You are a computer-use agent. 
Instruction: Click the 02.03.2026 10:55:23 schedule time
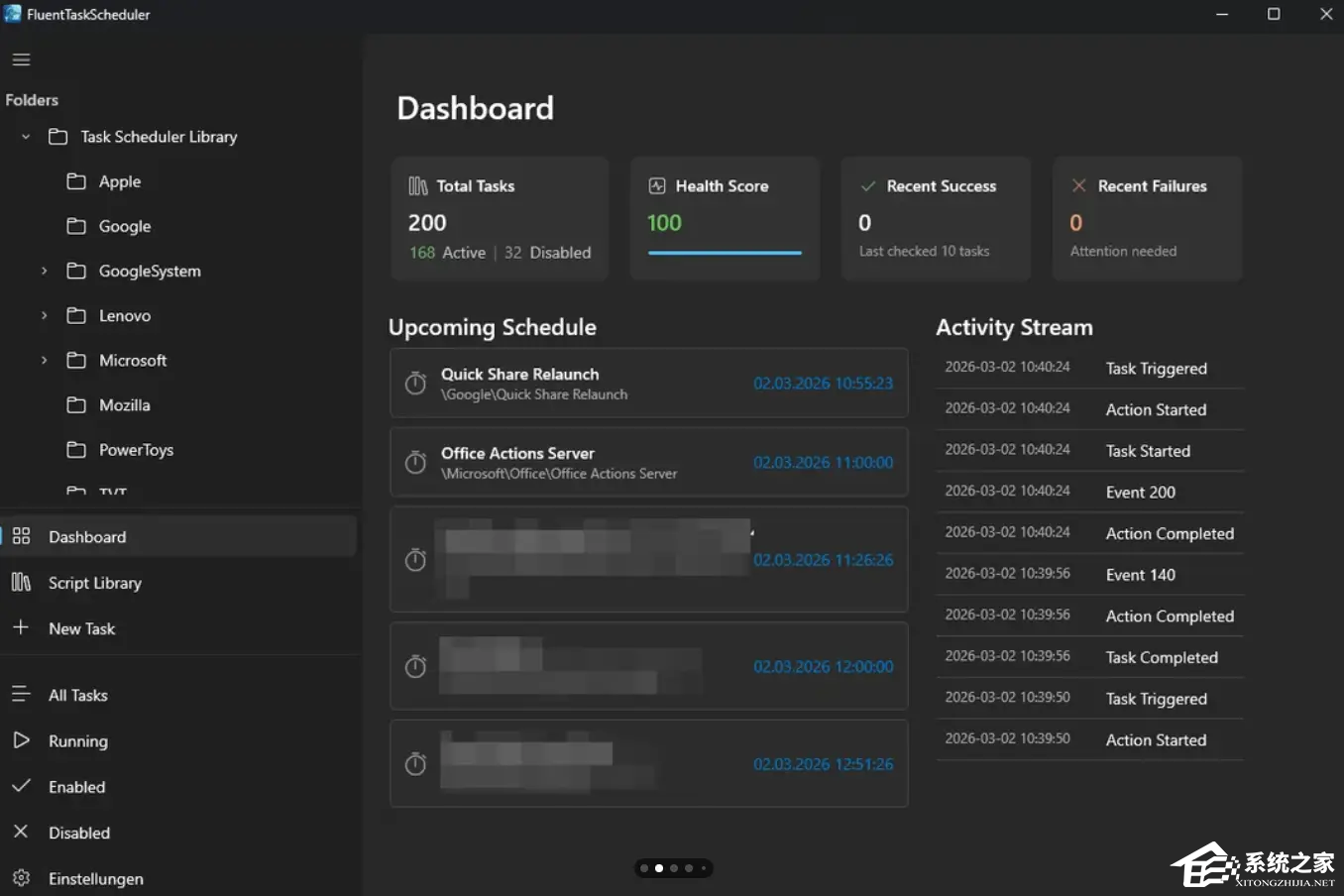[823, 383]
